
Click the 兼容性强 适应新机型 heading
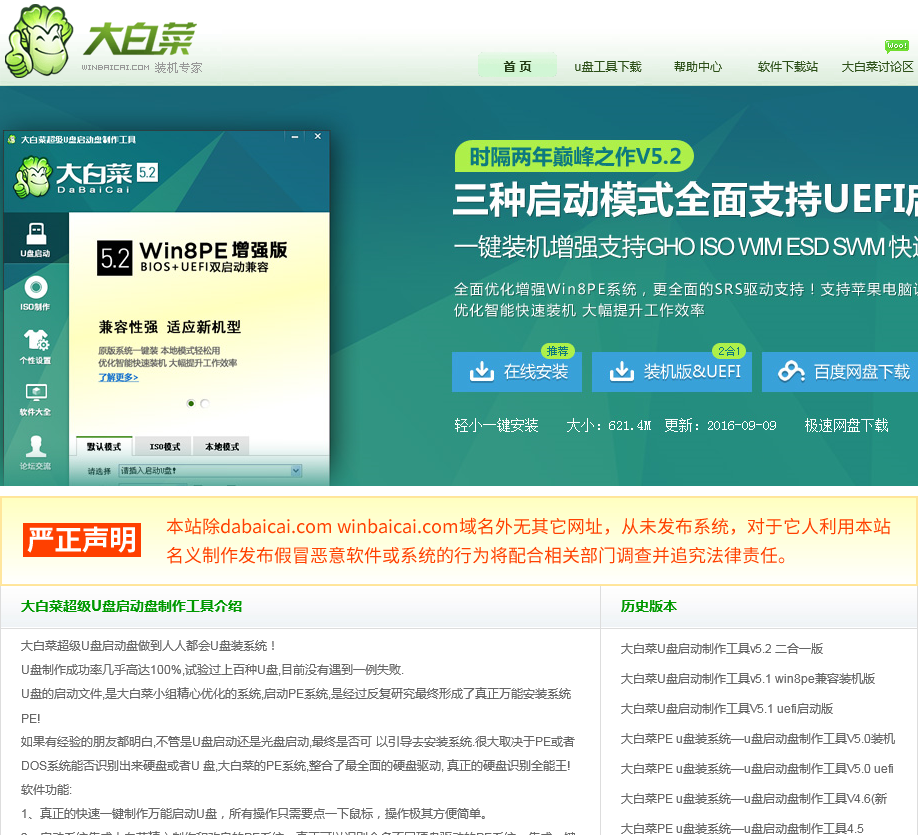170,327
